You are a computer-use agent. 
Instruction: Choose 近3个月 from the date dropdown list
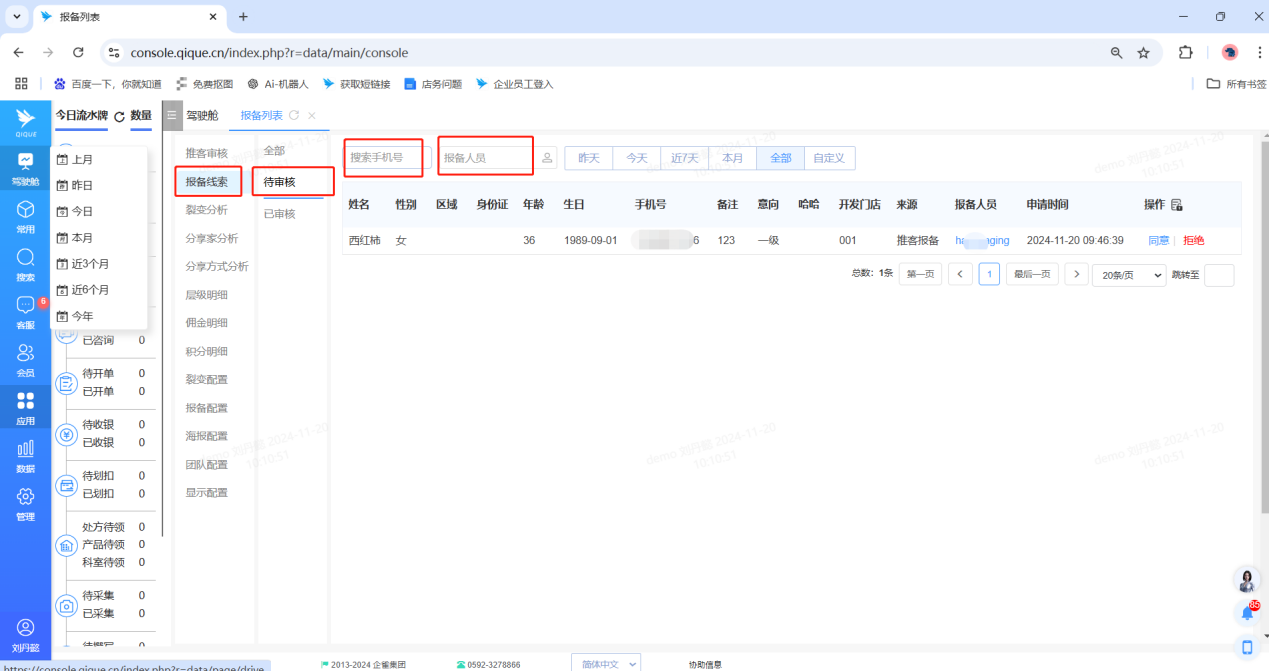[89, 264]
